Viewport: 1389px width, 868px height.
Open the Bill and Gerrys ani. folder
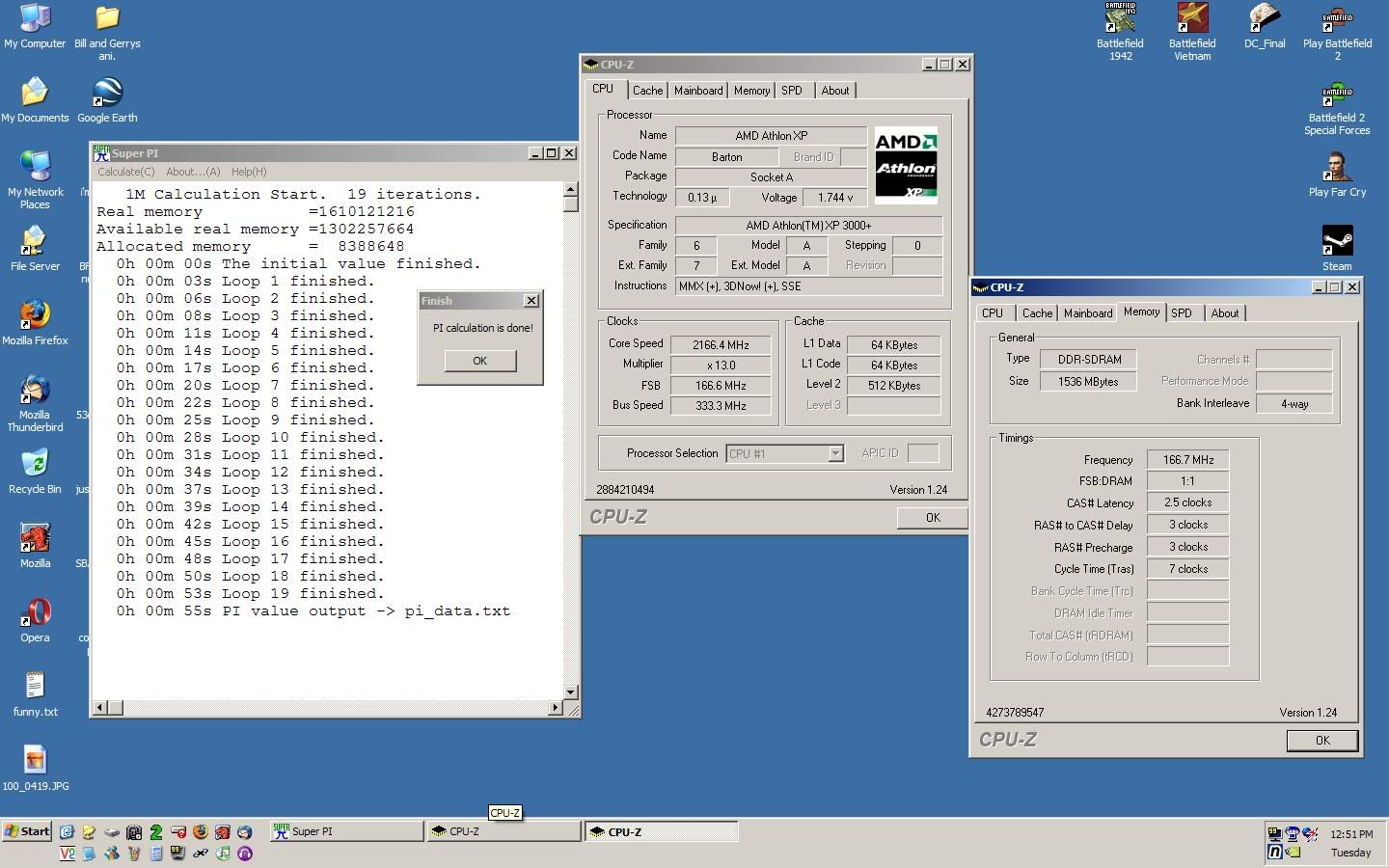(107, 33)
